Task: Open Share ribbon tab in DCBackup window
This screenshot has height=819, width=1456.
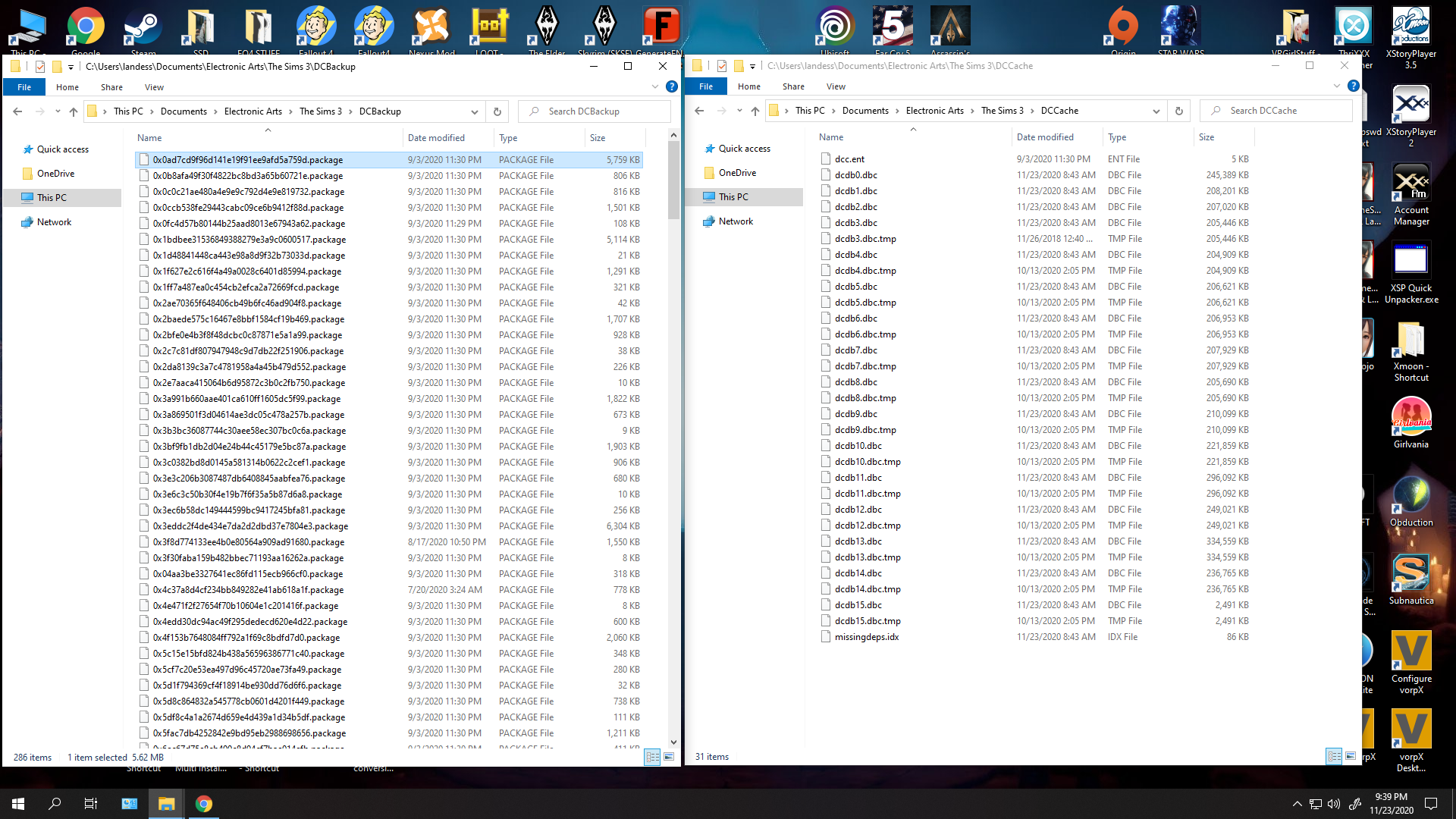Action: (111, 87)
